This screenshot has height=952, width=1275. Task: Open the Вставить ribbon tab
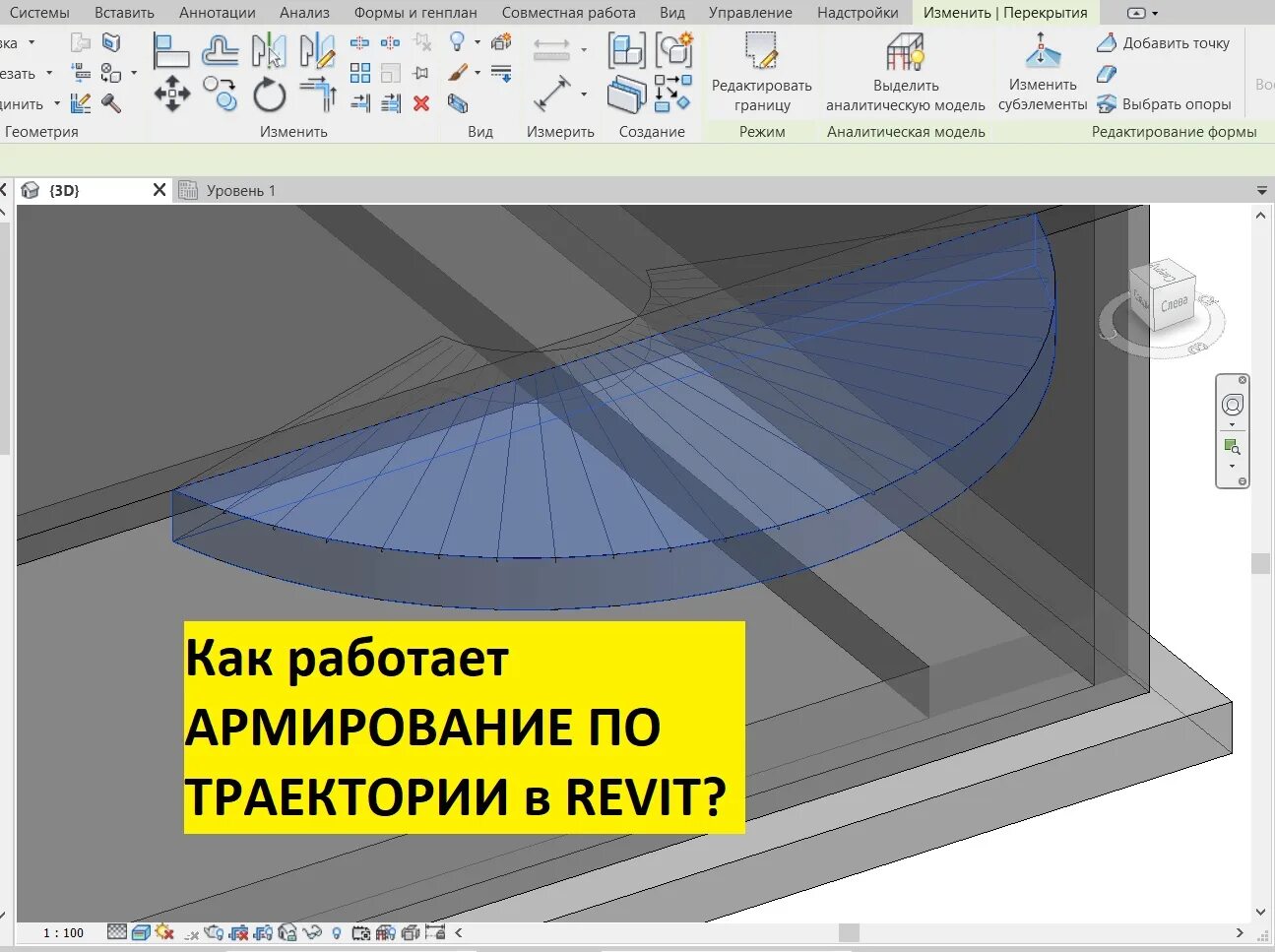coord(124,13)
